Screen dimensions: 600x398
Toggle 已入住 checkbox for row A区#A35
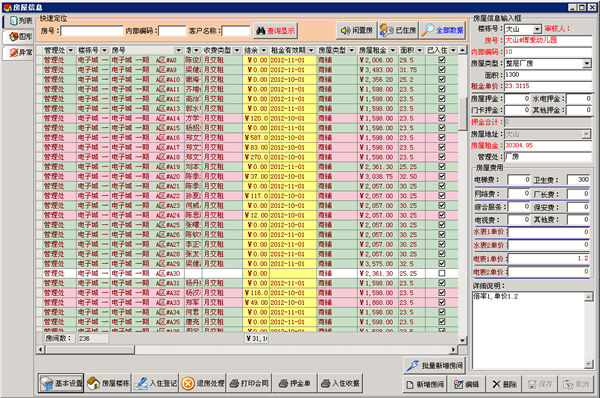442,321
